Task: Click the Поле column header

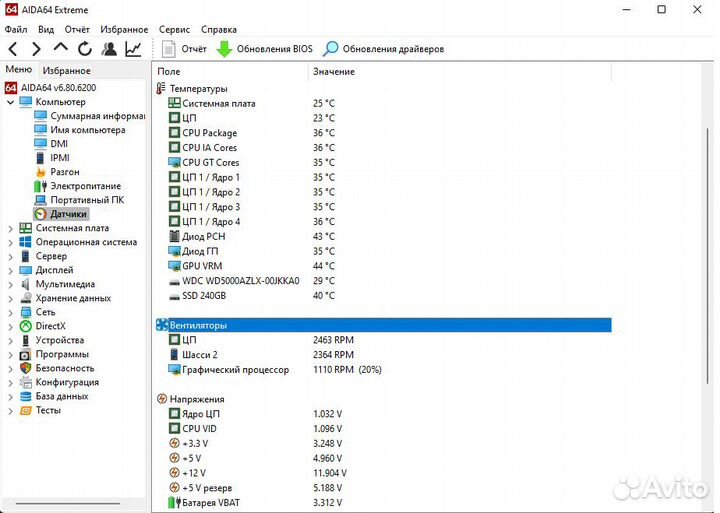Action: click(232, 72)
